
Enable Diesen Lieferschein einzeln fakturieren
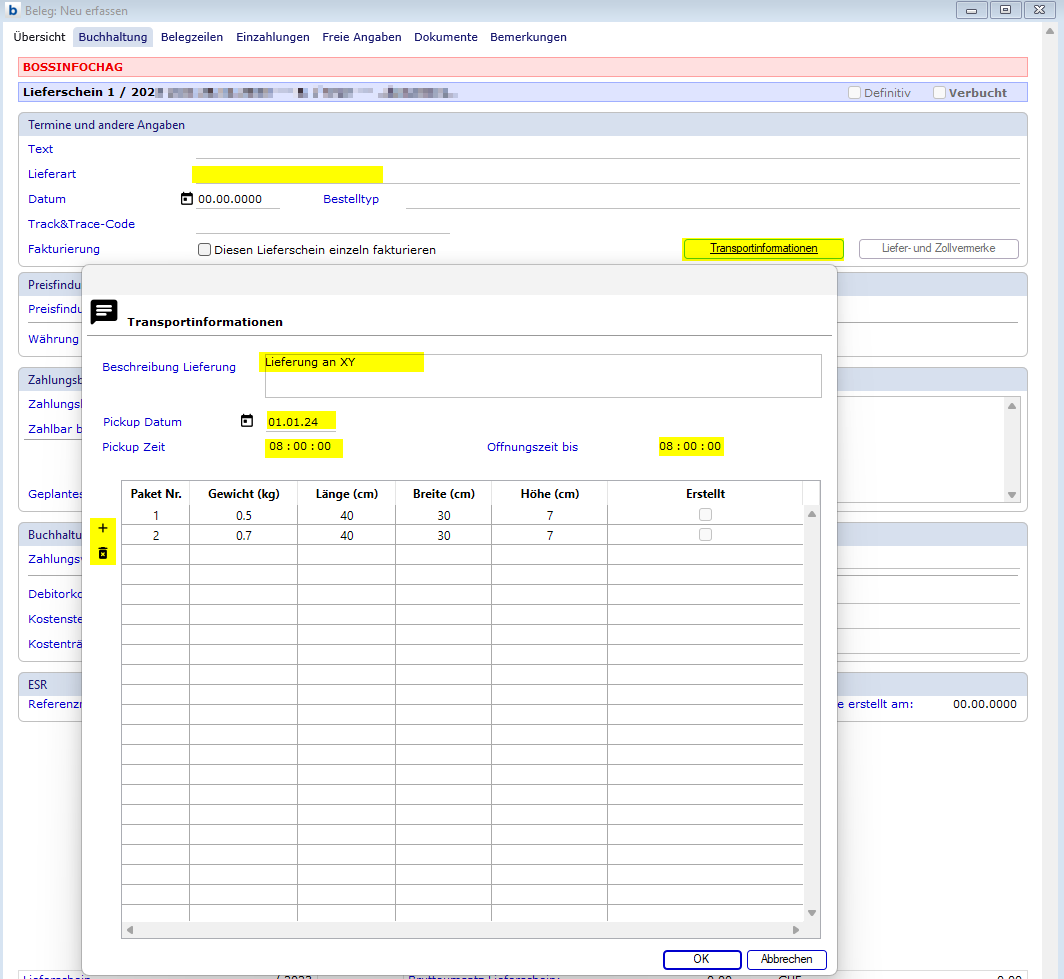[205, 250]
